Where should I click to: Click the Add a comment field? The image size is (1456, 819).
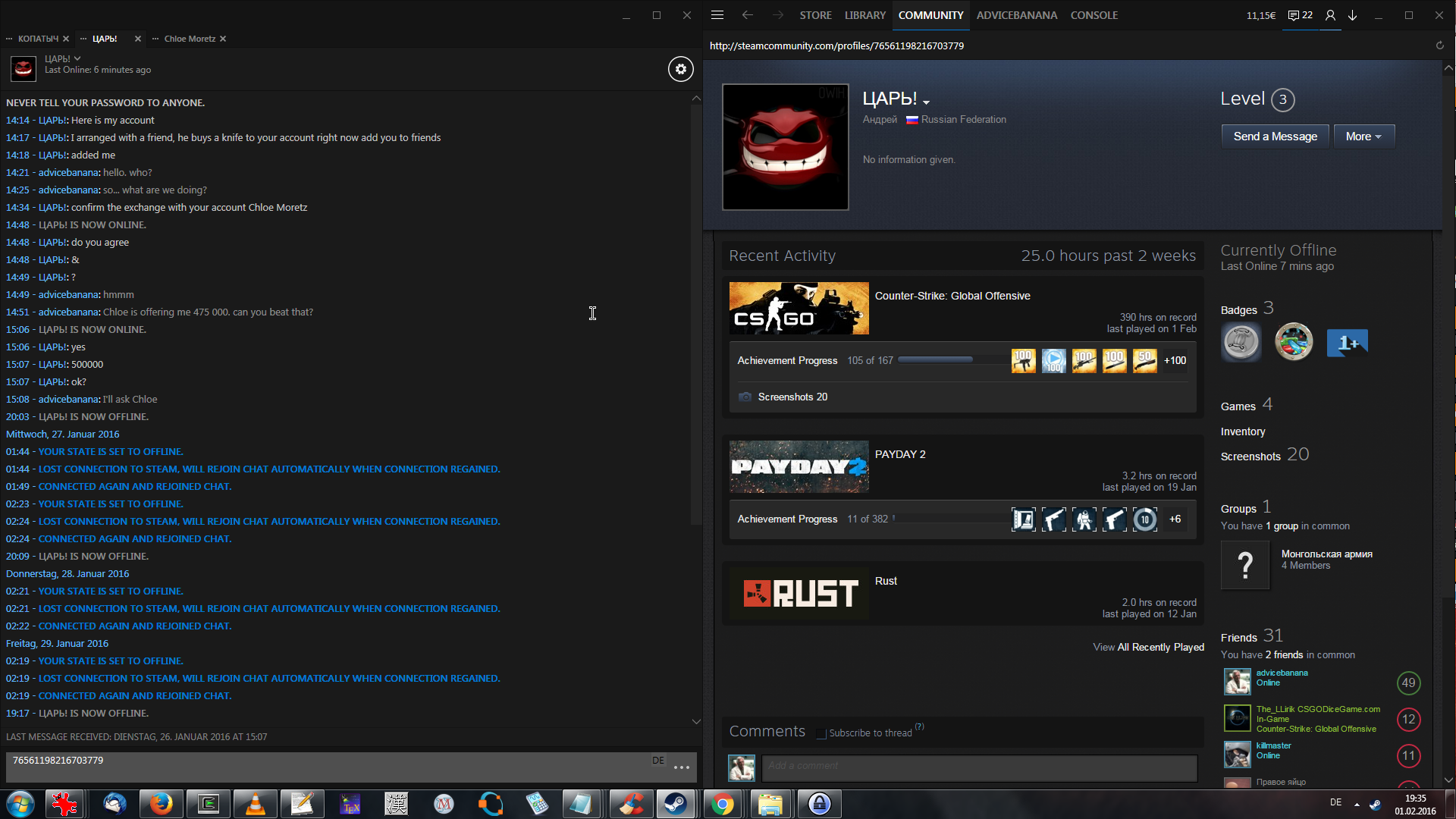978,767
